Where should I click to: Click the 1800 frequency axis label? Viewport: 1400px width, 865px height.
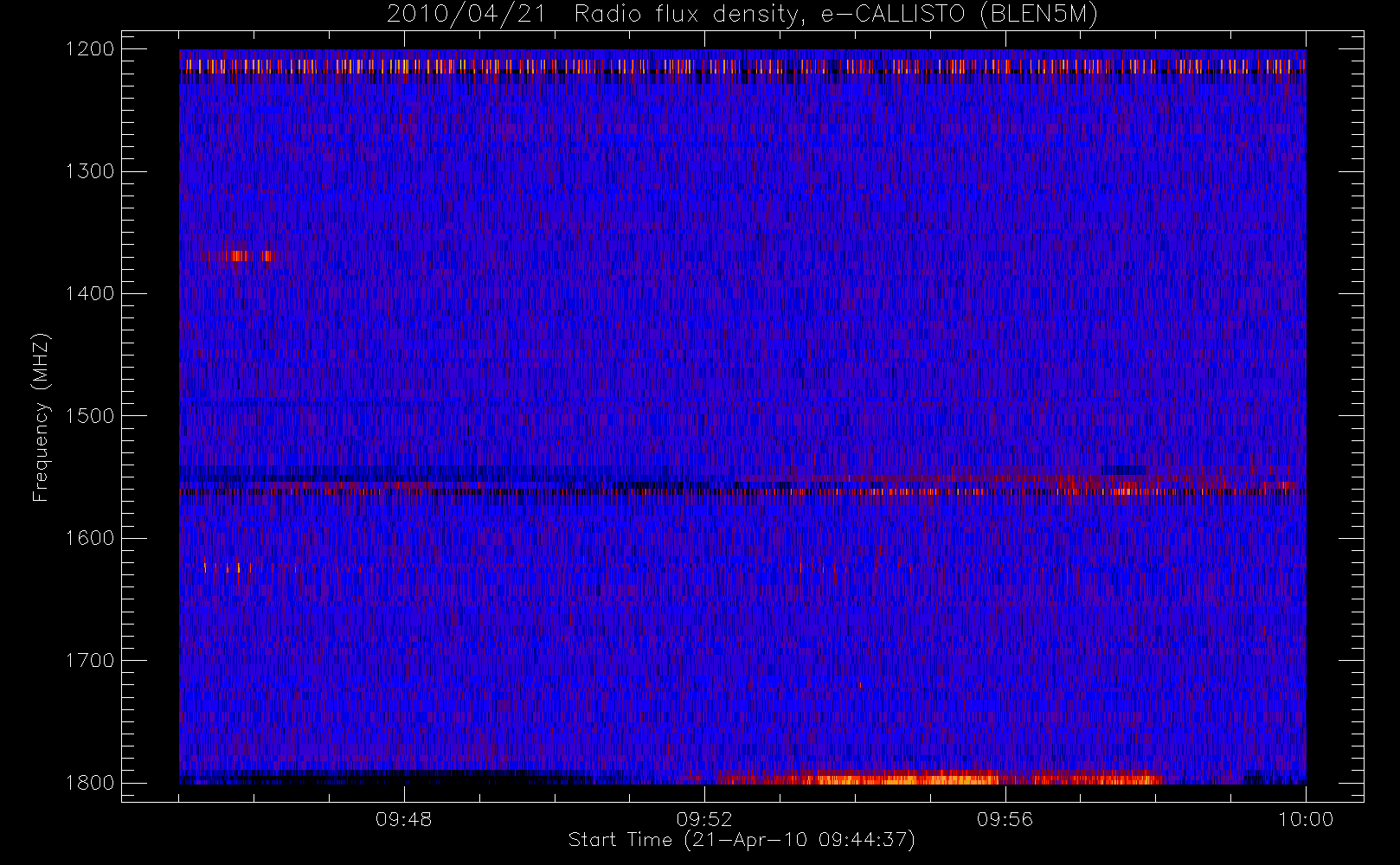click(x=90, y=783)
